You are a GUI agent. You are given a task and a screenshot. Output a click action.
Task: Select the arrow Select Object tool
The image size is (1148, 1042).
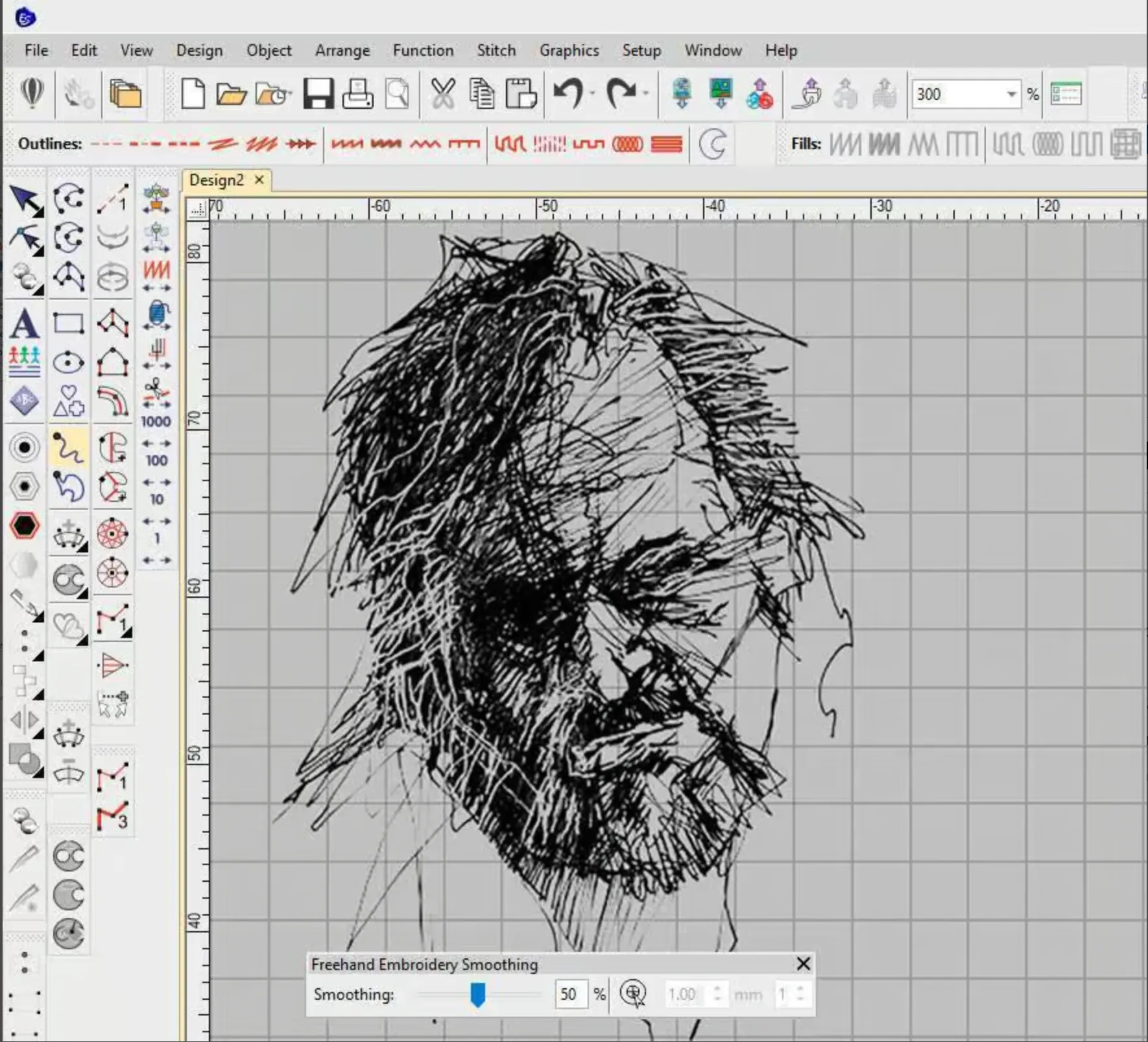coord(26,200)
